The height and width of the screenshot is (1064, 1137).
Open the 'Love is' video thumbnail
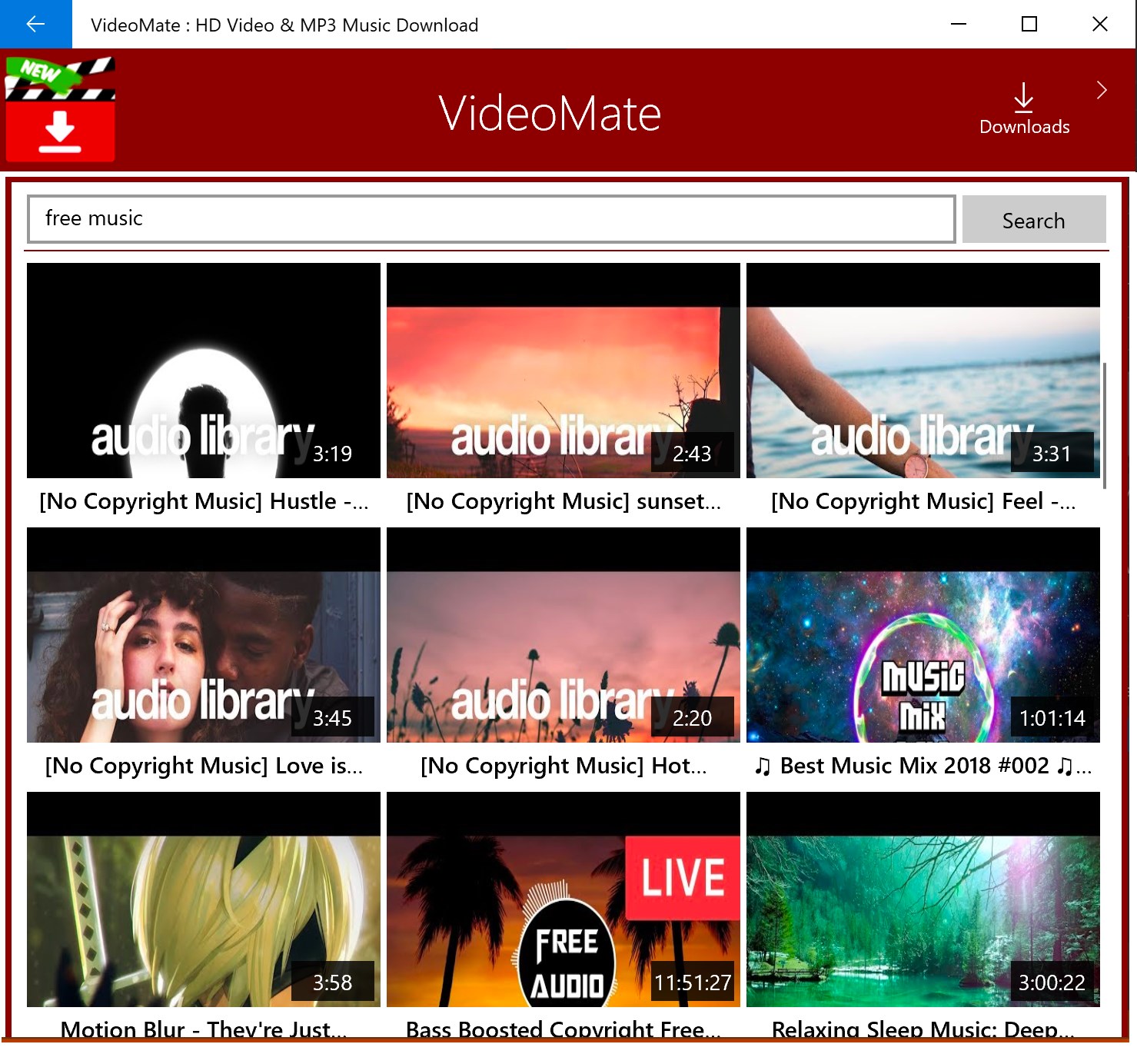pos(204,635)
